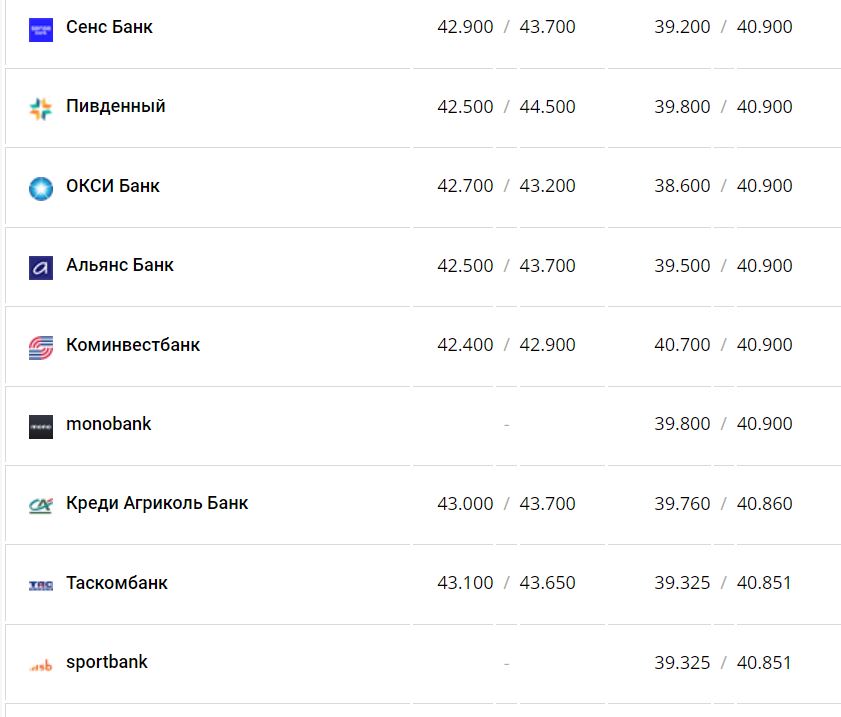841x717 pixels.
Task: Open the sportbank name link
Action: pos(106,662)
